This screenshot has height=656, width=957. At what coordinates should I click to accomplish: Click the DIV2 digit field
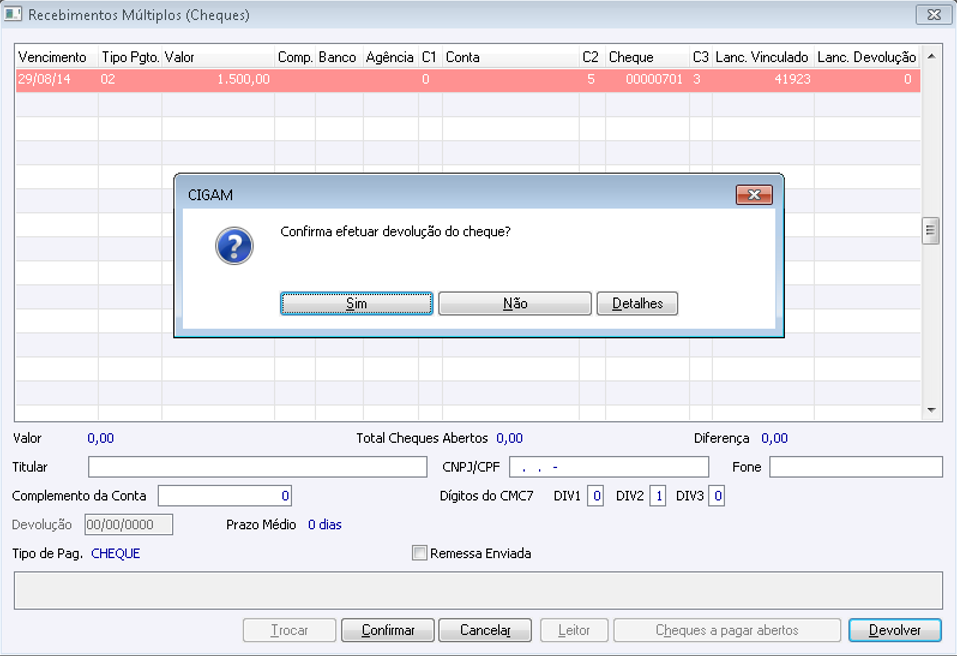pyautogui.click(x=657, y=496)
